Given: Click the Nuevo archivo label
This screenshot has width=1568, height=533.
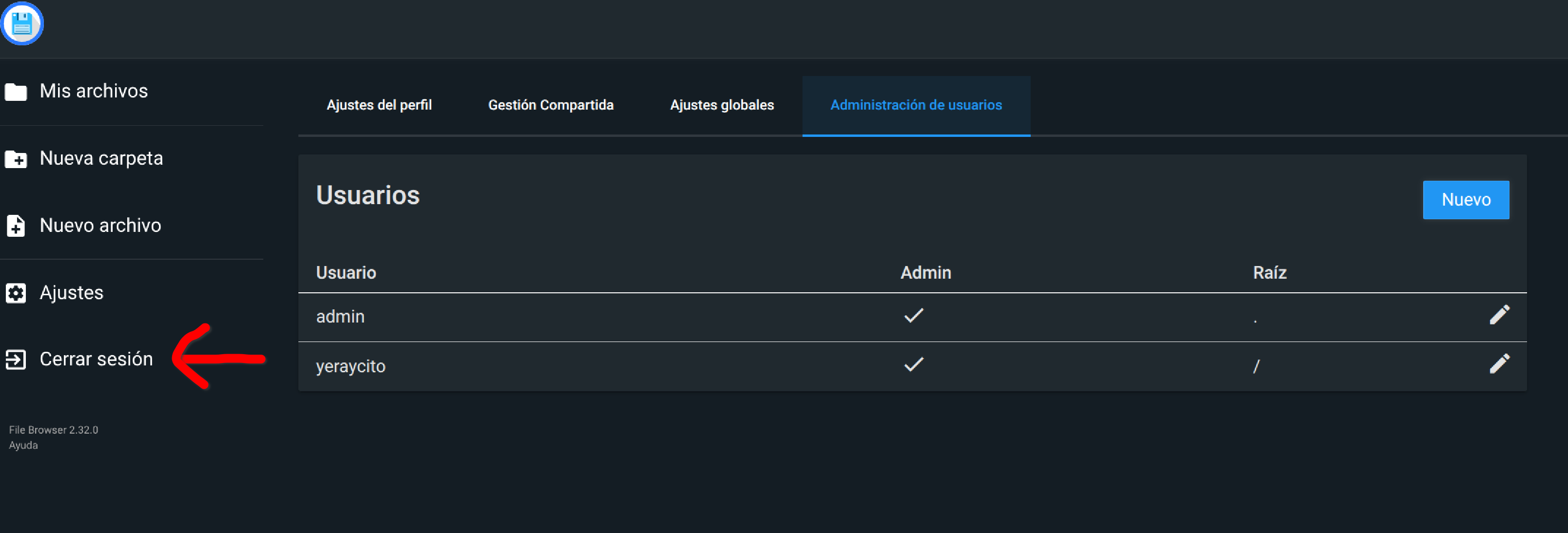Looking at the screenshot, I should (100, 226).
